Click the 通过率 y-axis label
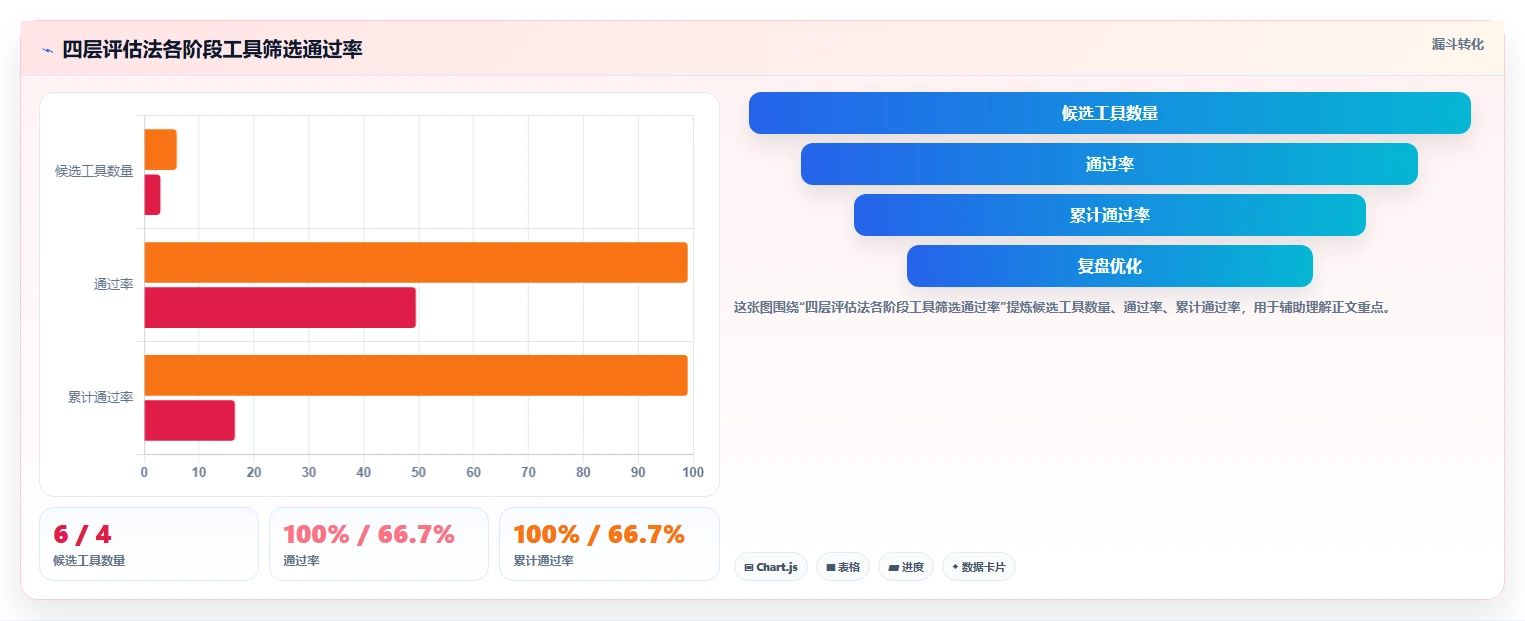Viewport: 1525px width, 621px height. point(114,284)
